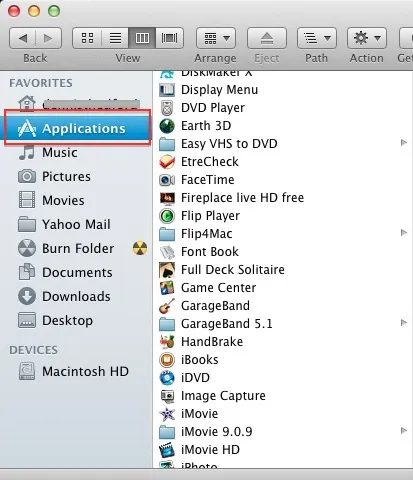413x480 pixels.
Task: Open the Arrange dropdown
Action: [x=216, y=38]
